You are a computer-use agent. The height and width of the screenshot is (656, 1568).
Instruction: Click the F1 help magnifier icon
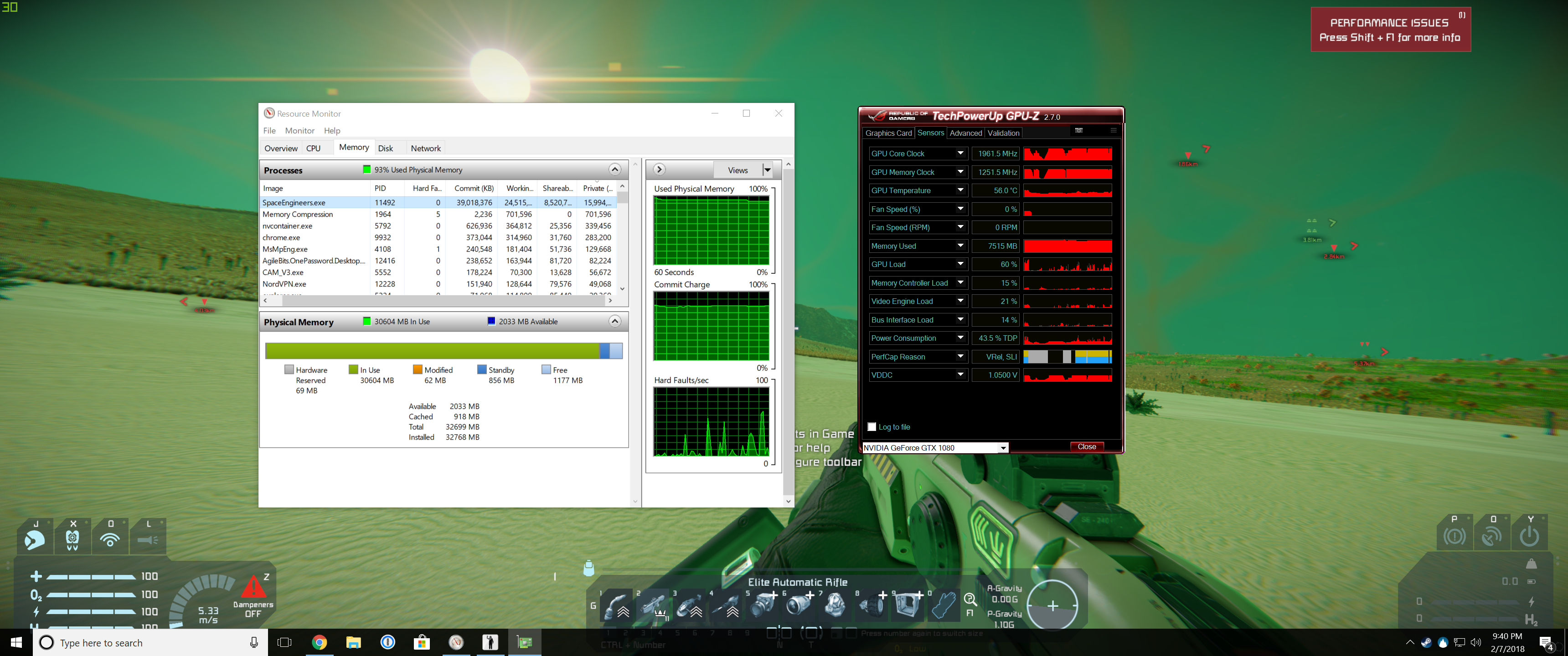(970, 600)
